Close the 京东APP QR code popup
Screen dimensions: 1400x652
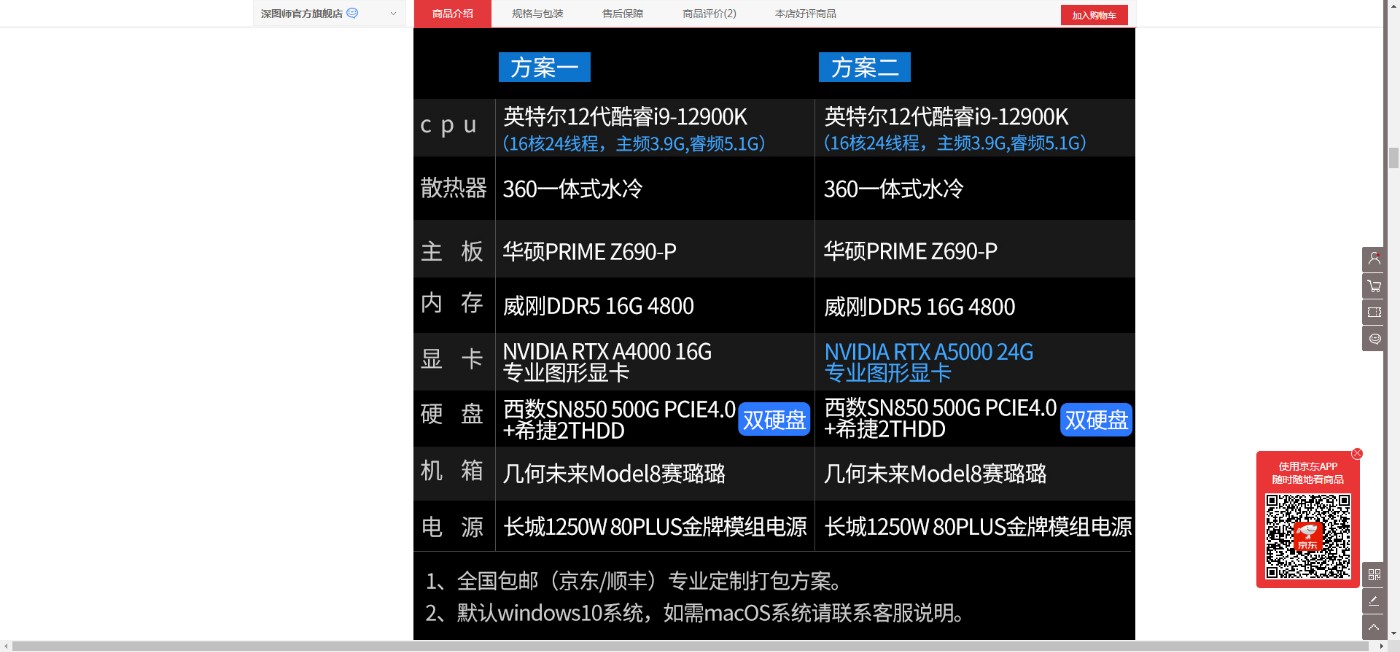point(1357,454)
